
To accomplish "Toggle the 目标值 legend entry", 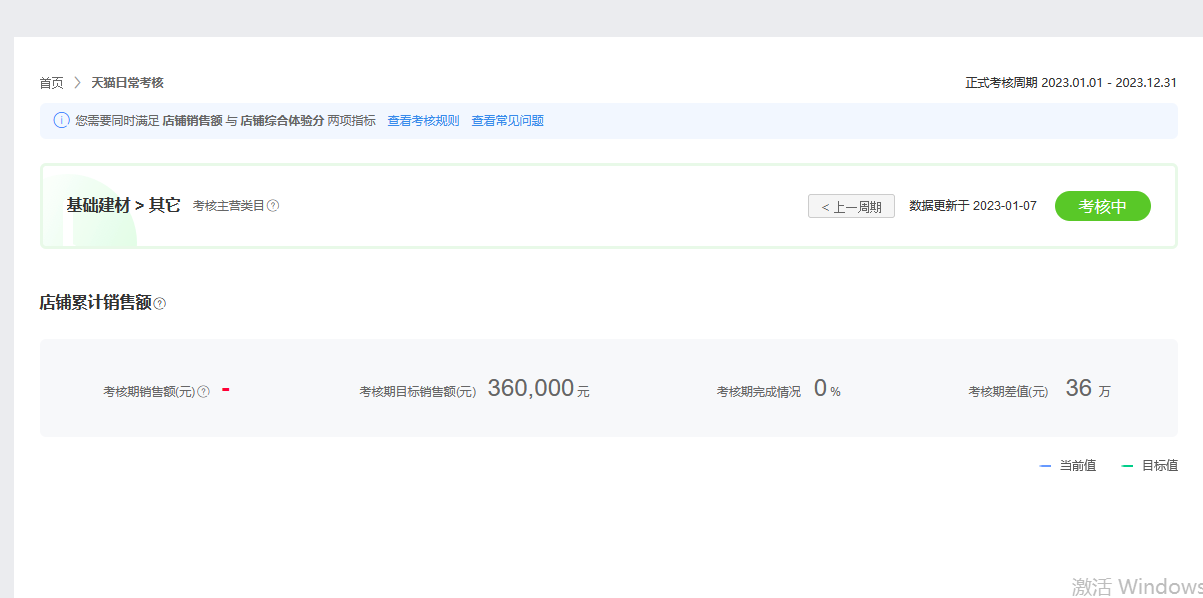I will click(1149, 465).
